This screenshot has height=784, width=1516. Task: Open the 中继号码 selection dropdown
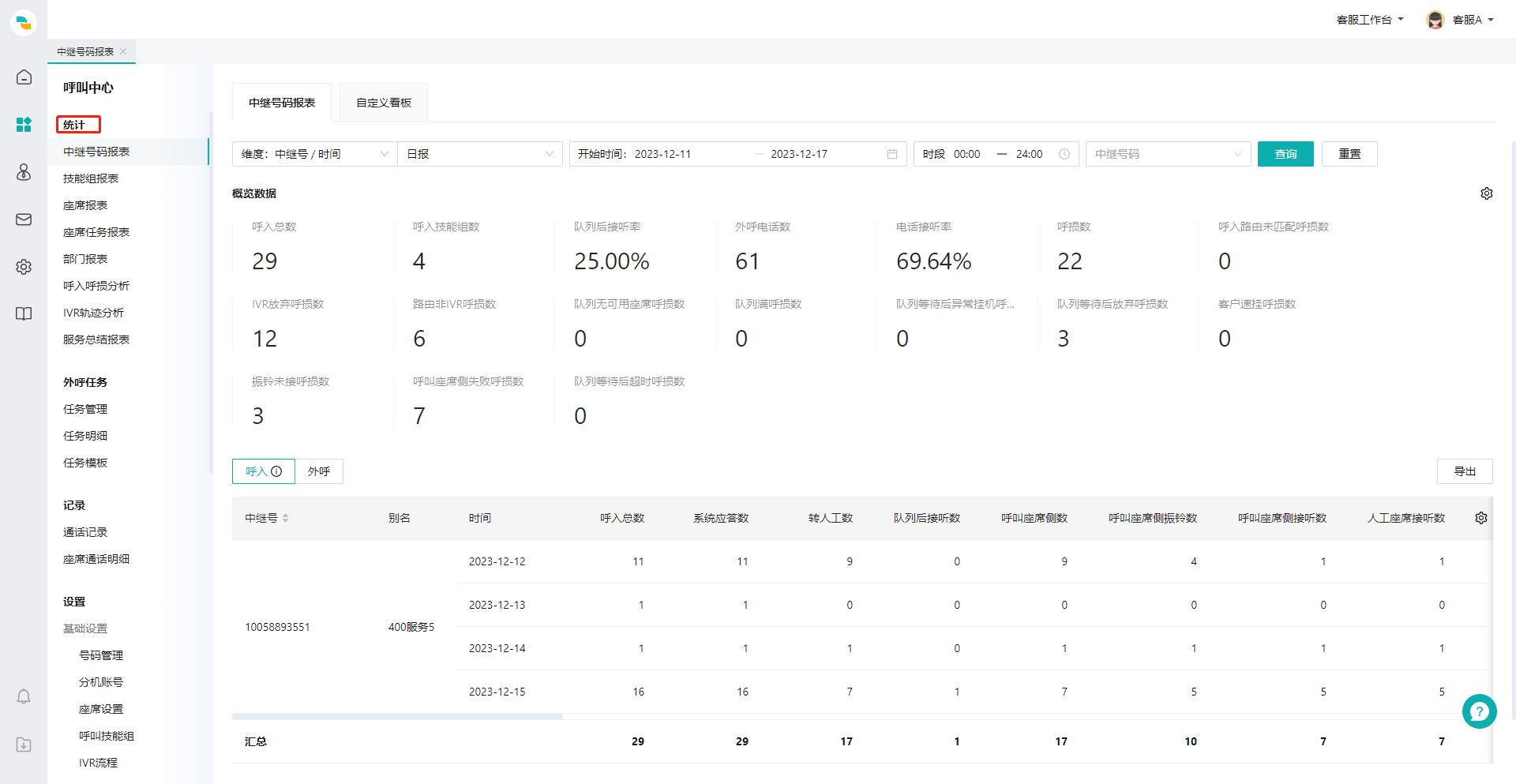pos(1169,154)
